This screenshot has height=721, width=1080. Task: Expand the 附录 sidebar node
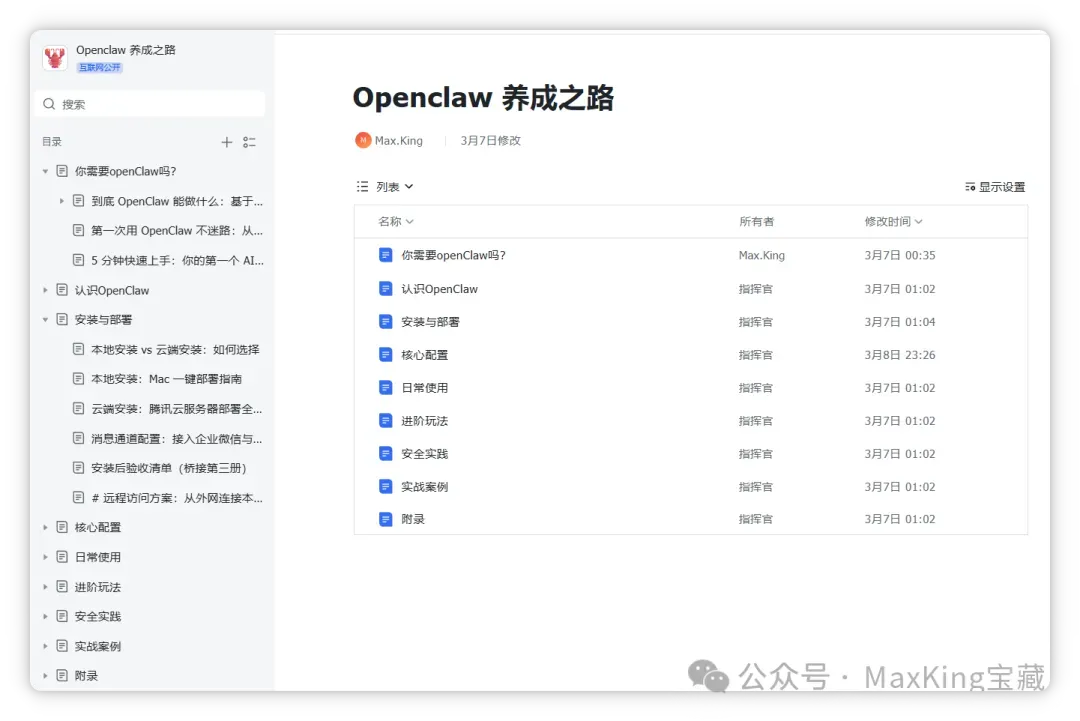[45, 676]
